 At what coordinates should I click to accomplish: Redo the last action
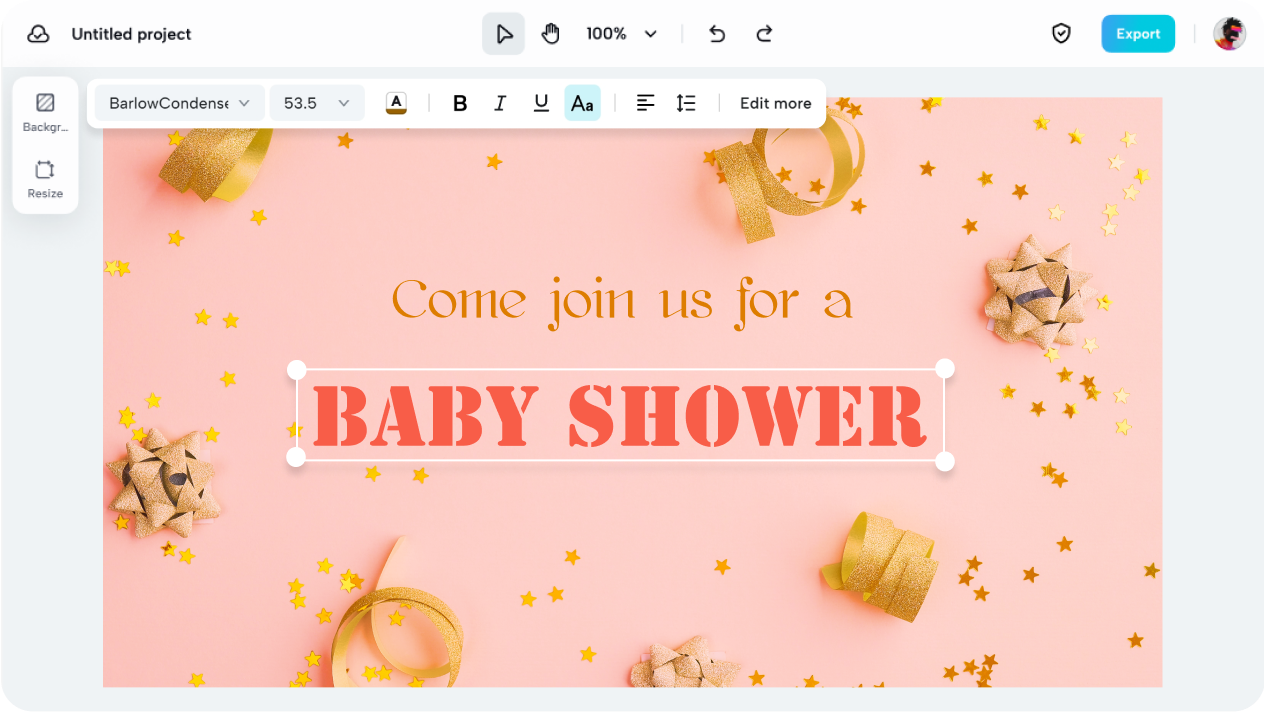tap(764, 34)
